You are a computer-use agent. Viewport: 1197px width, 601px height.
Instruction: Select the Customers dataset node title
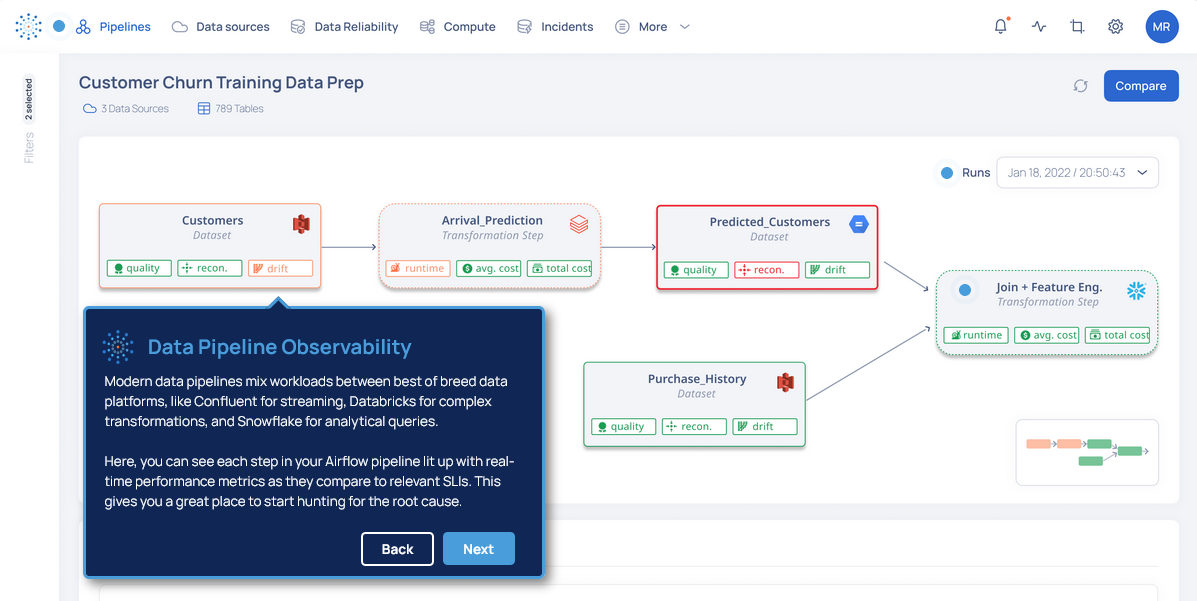(x=212, y=221)
